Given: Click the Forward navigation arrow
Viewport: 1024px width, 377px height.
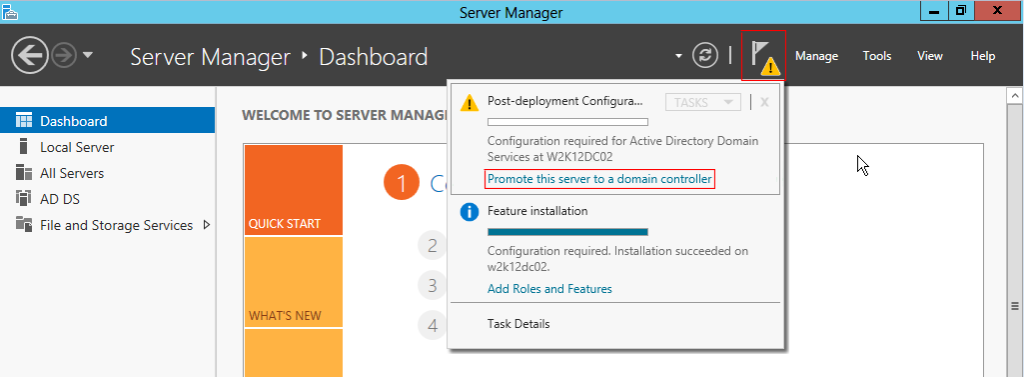Looking at the screenshot, I should 64,56.
